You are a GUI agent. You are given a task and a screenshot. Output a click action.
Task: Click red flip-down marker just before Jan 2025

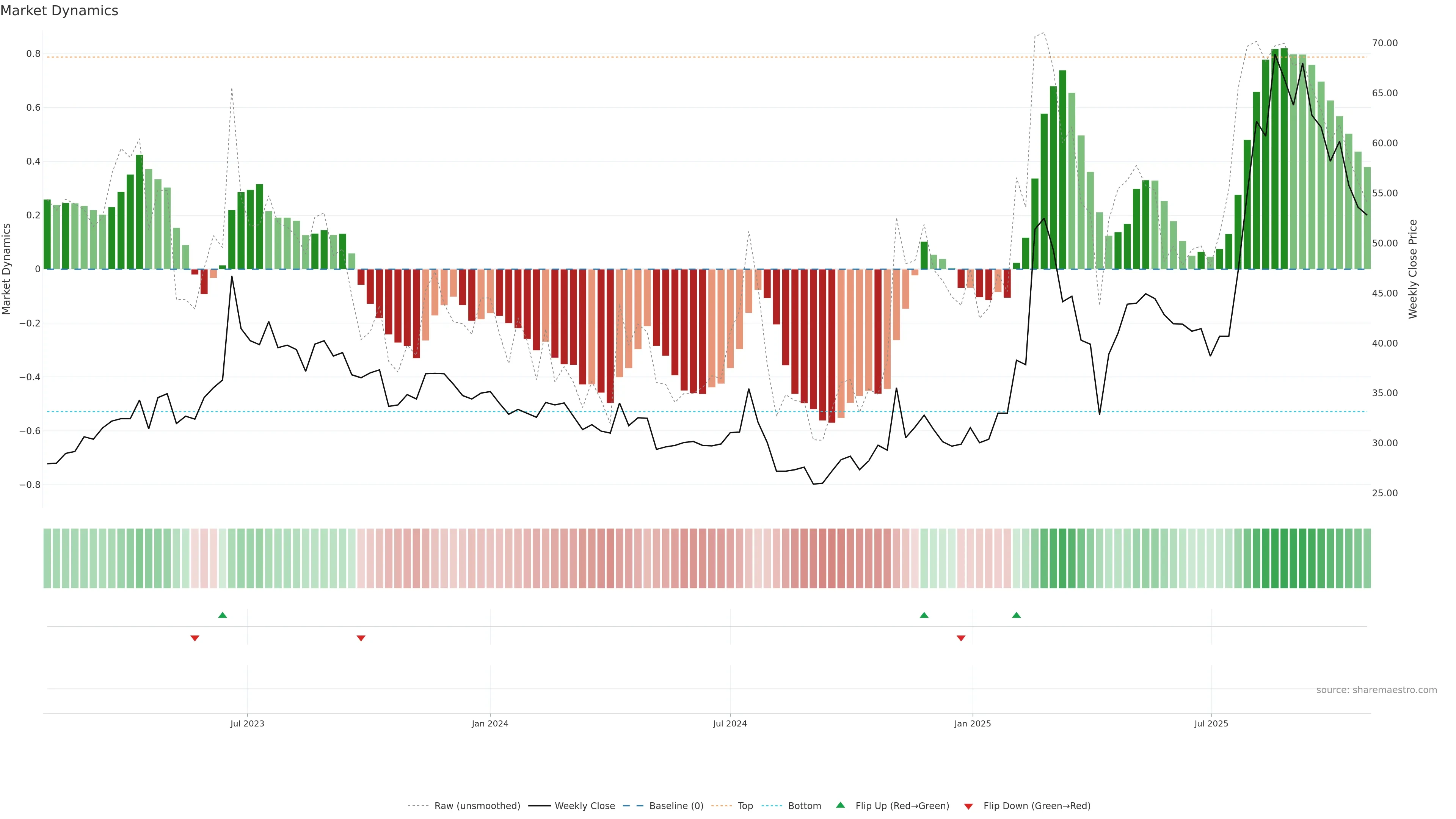click(x=961, y=638)
